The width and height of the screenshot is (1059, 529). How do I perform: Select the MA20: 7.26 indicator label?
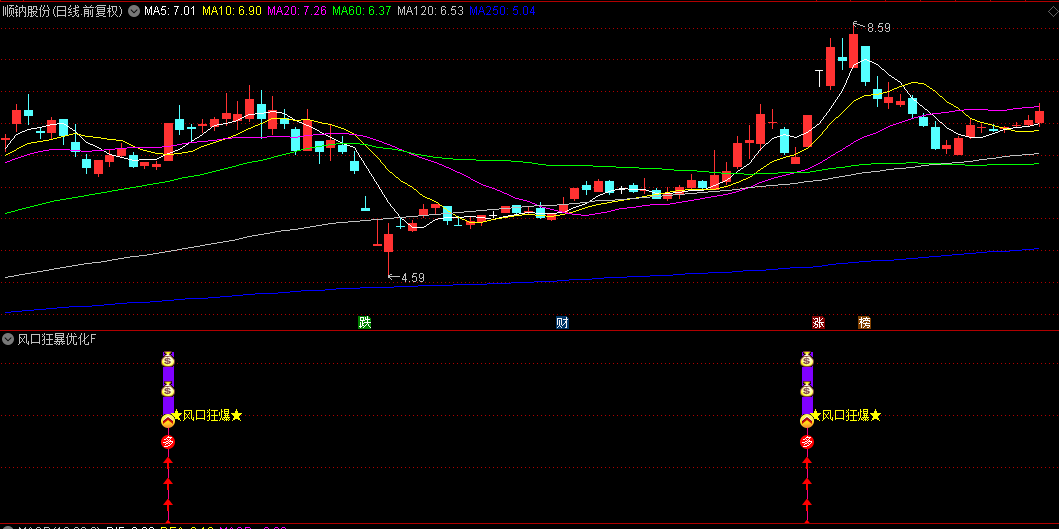pos(296,11)
